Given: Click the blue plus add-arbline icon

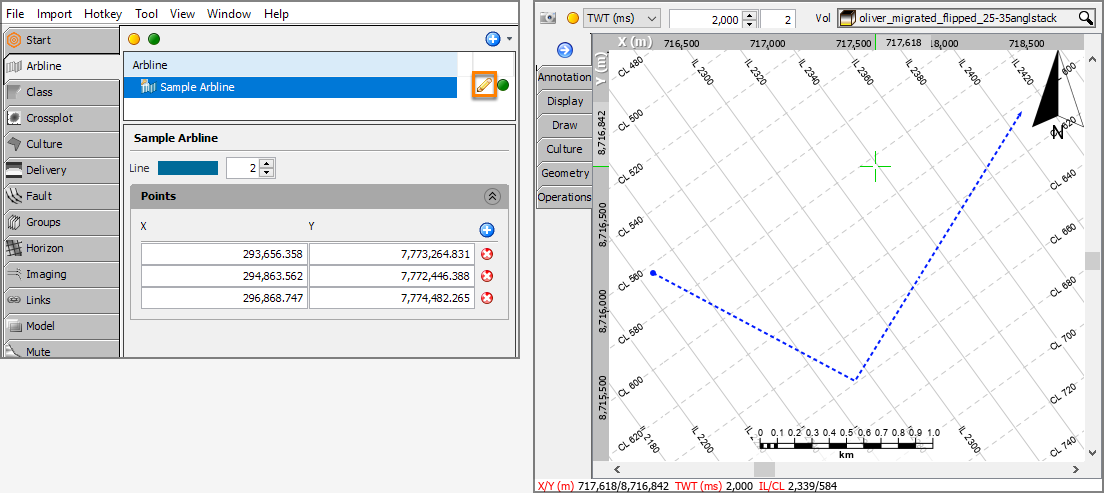Looking at the screenshot, I should (493, 39).
